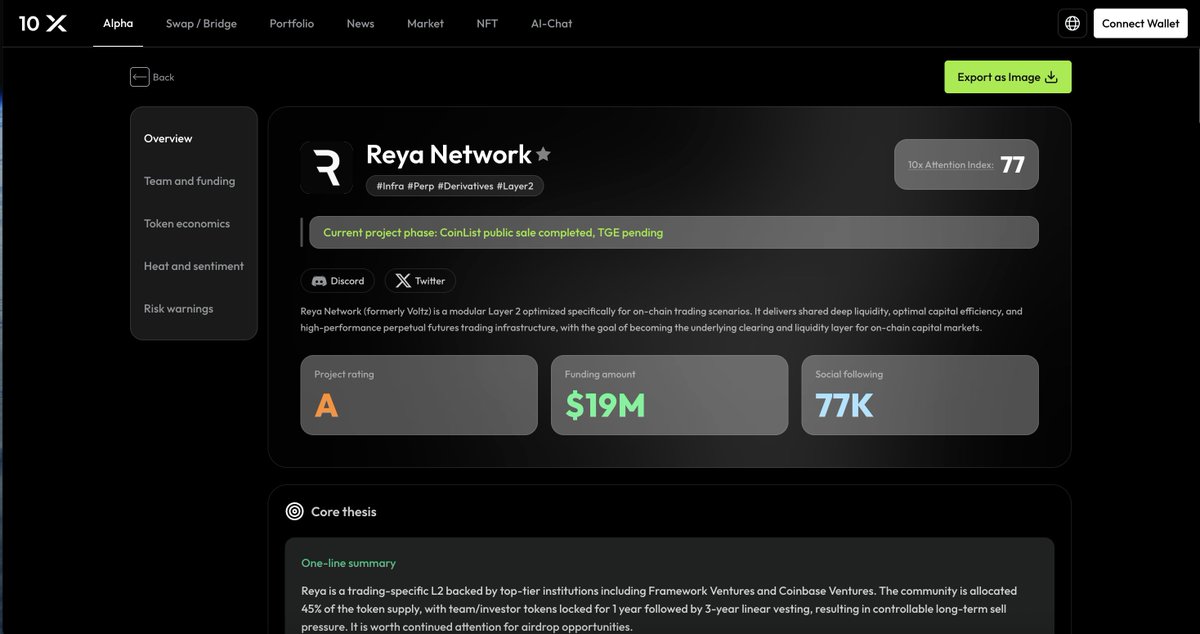The image size is (1200, 634).
Task: Click the Core thesis target icon
Action: [294, 511]
